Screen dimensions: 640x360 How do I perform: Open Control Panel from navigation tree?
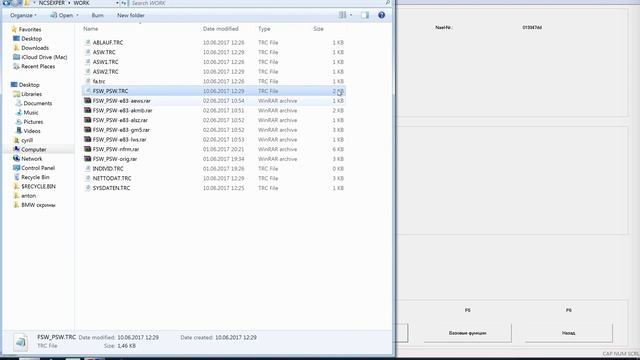click(38, 168)
